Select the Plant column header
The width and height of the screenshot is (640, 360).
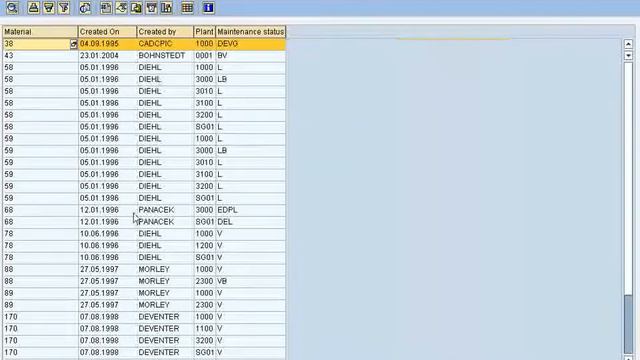tap(204, 32)
